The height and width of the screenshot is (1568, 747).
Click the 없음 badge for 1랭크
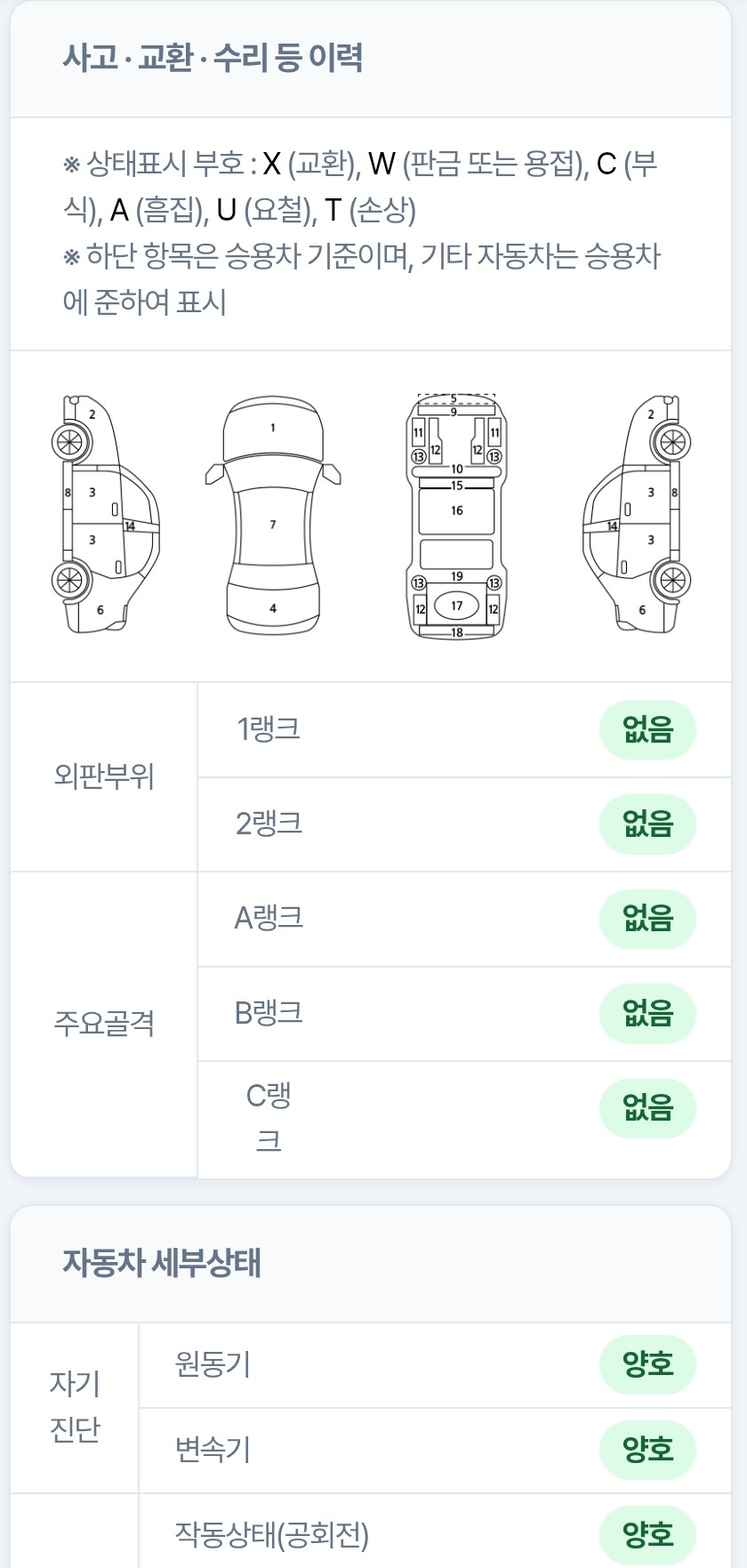(647, 730)
